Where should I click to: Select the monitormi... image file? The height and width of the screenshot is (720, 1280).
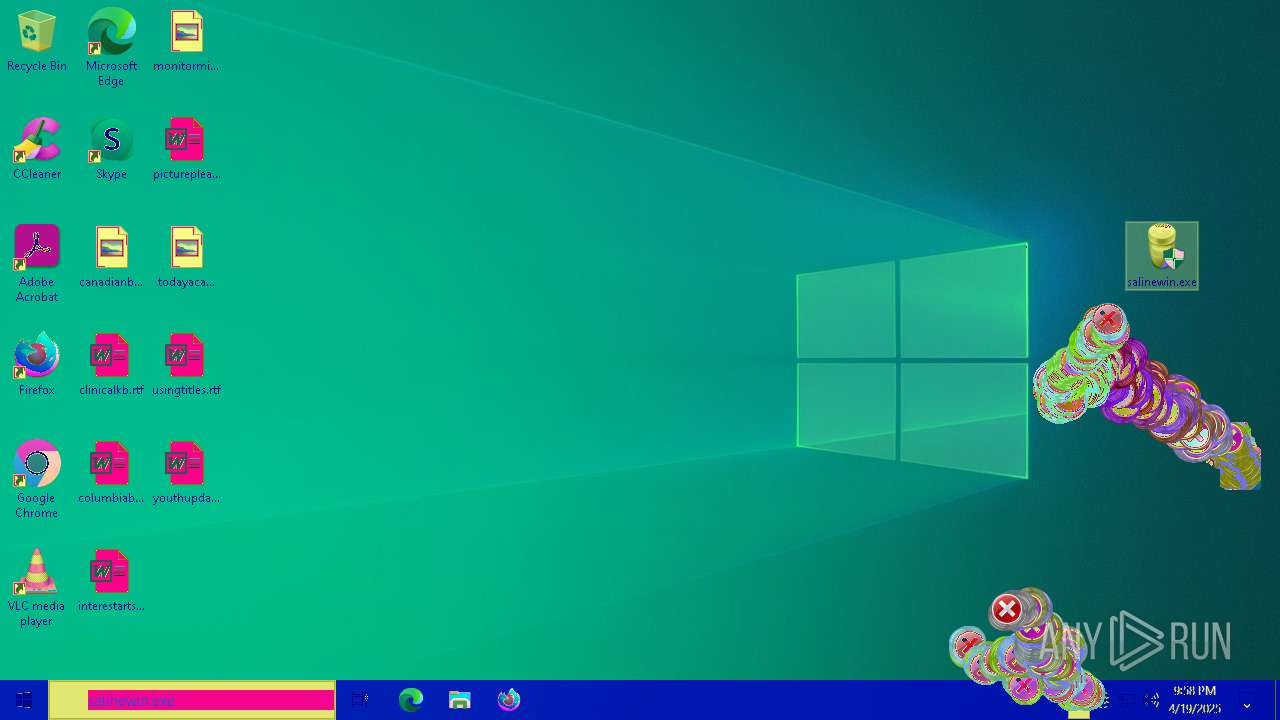186,42
